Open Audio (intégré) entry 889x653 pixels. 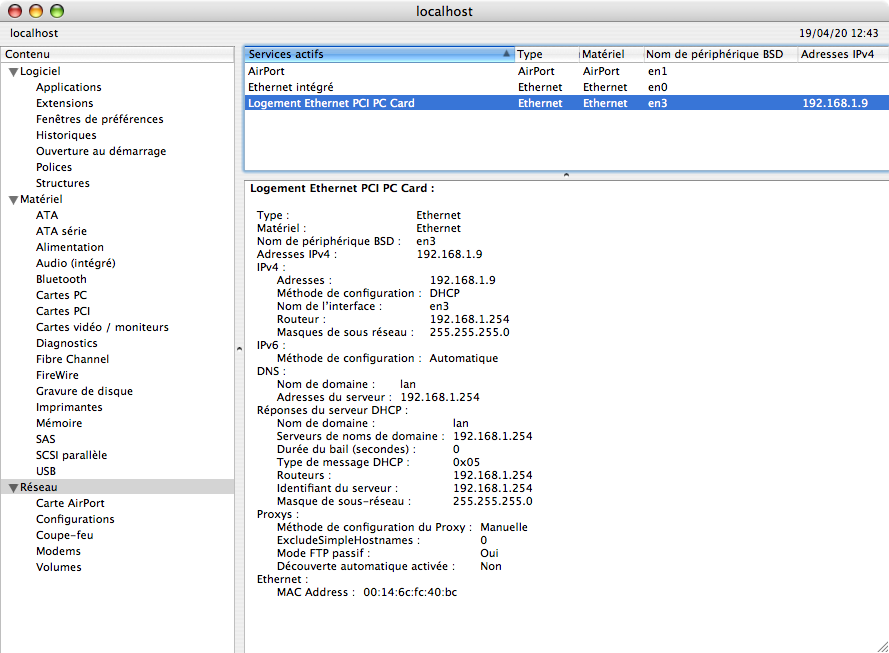pos(75,263)
